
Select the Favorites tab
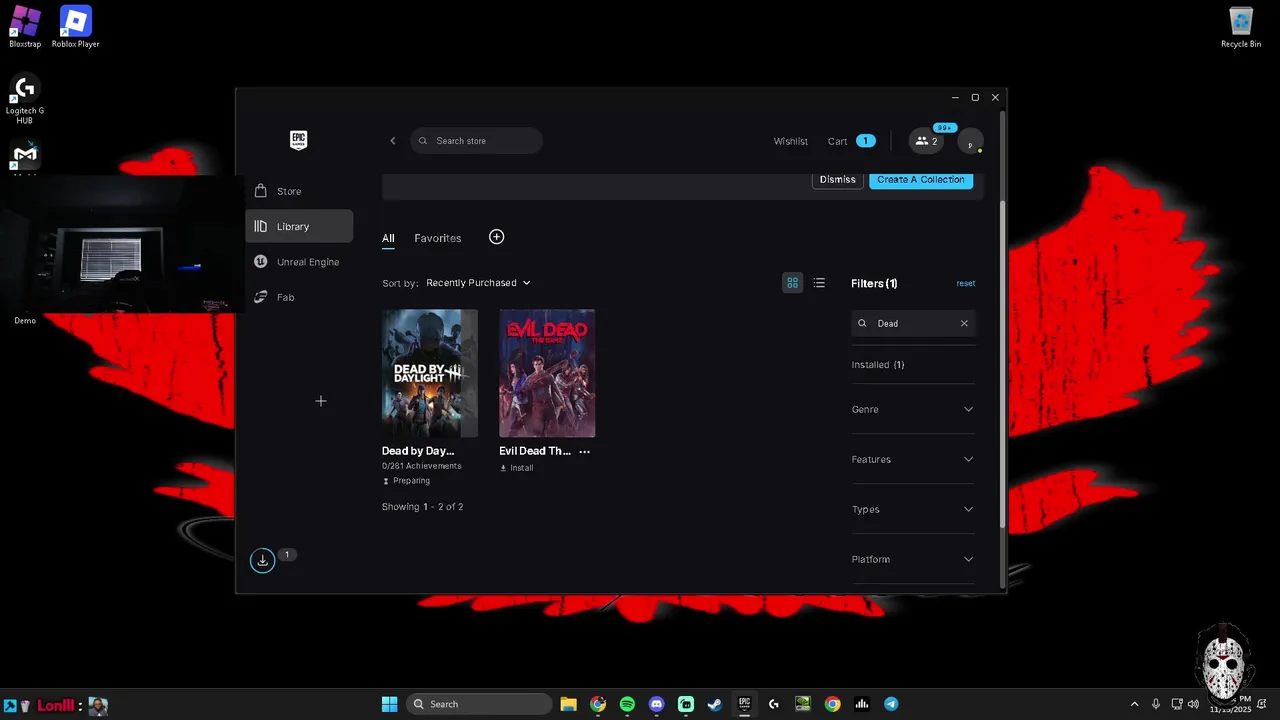point(438,238)
